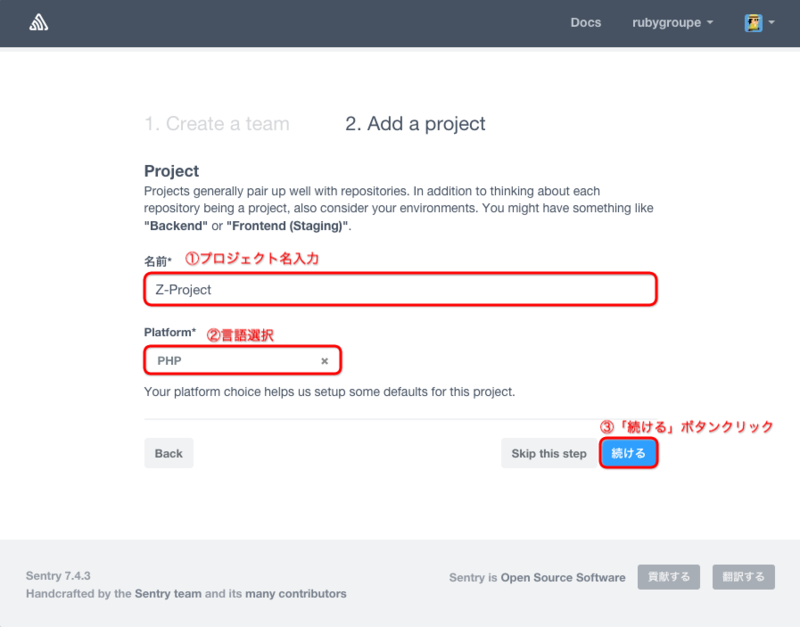
Task: Open the Docs link
Action: [x=586, y=22]
